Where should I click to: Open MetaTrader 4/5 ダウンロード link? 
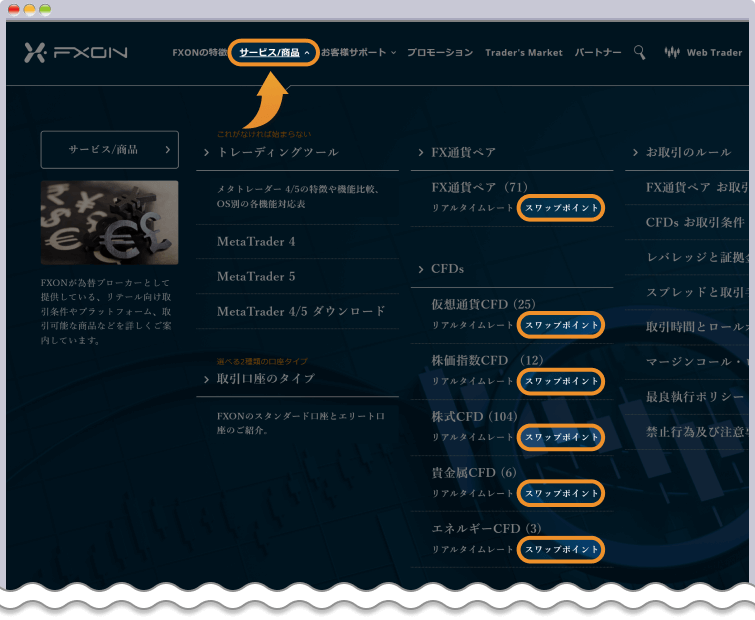click(301, 311)
